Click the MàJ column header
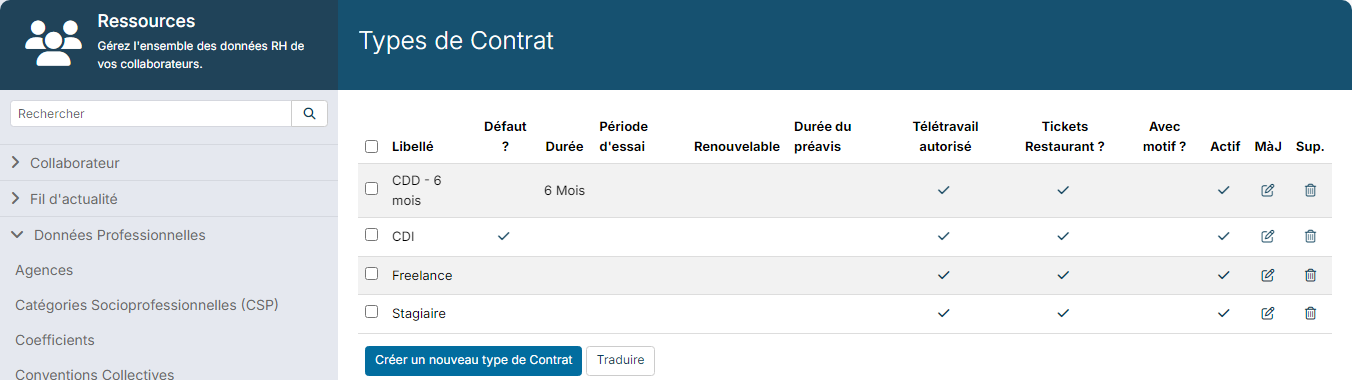This screenshot has width=1352, height=380. click(x=1268, y=146)
